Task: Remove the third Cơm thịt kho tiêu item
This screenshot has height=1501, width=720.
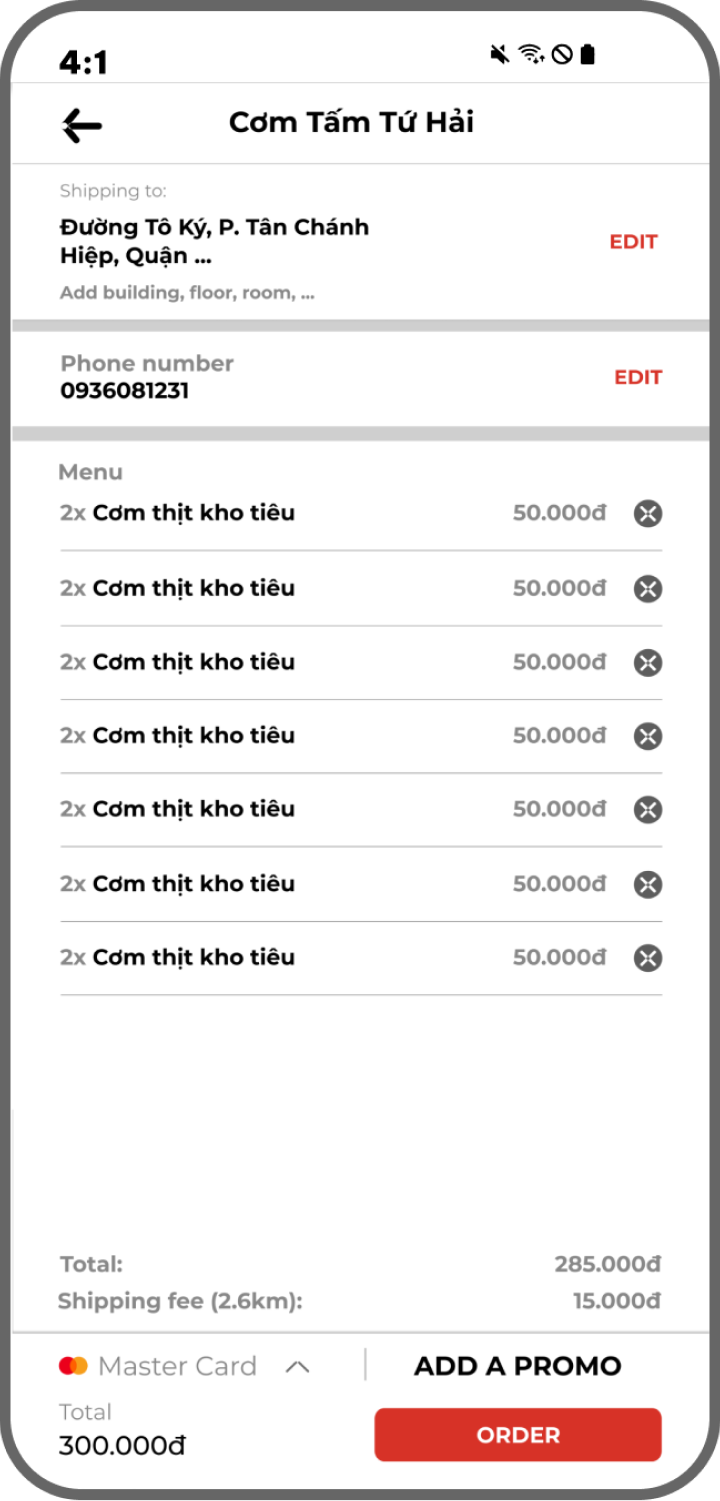Action: pos(648,662)
